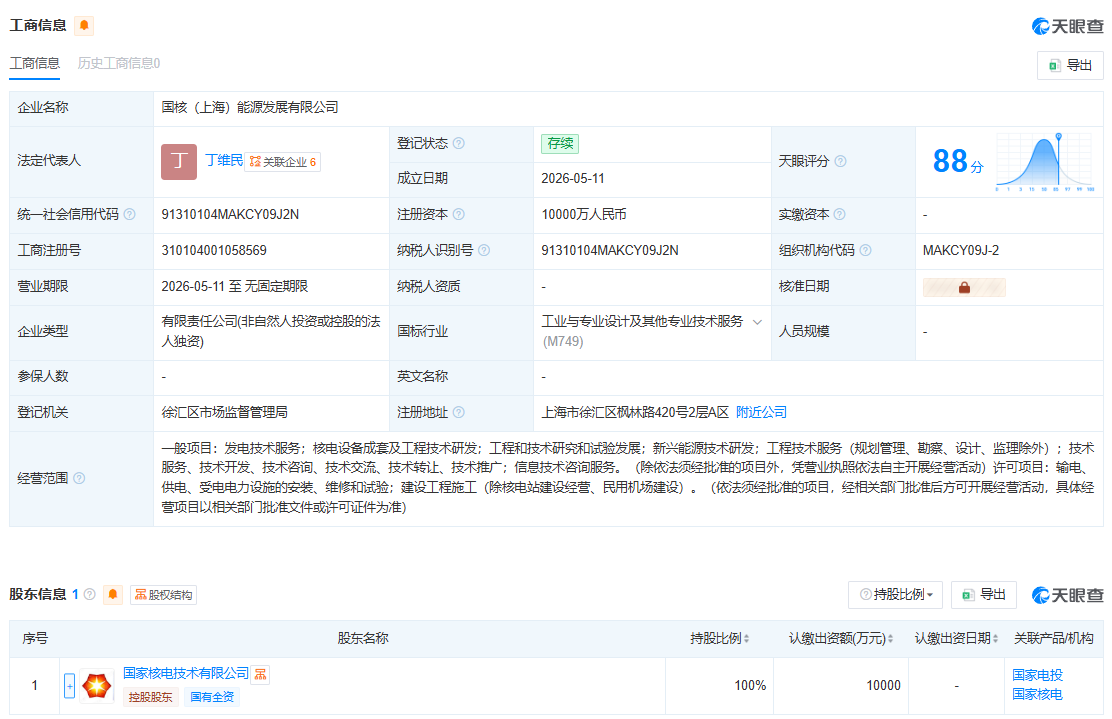Click the score distribution chart

click(x=1045, y=162)
